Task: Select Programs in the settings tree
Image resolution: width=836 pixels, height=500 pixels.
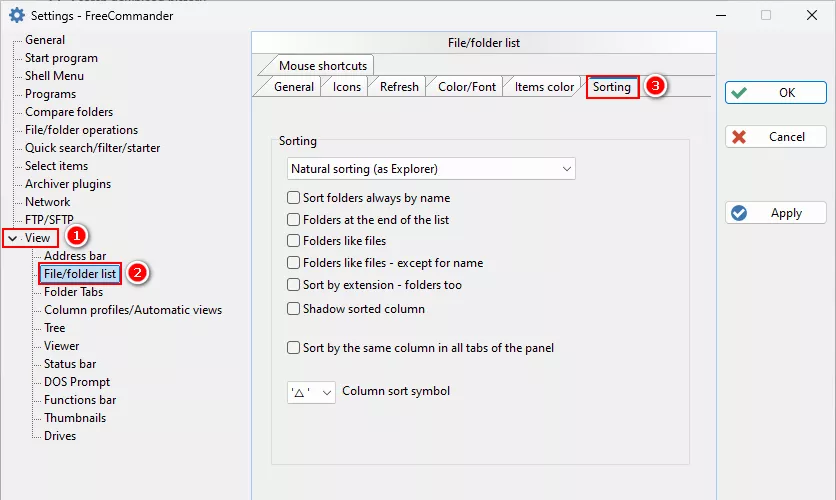Action: (x=51, y=94)
